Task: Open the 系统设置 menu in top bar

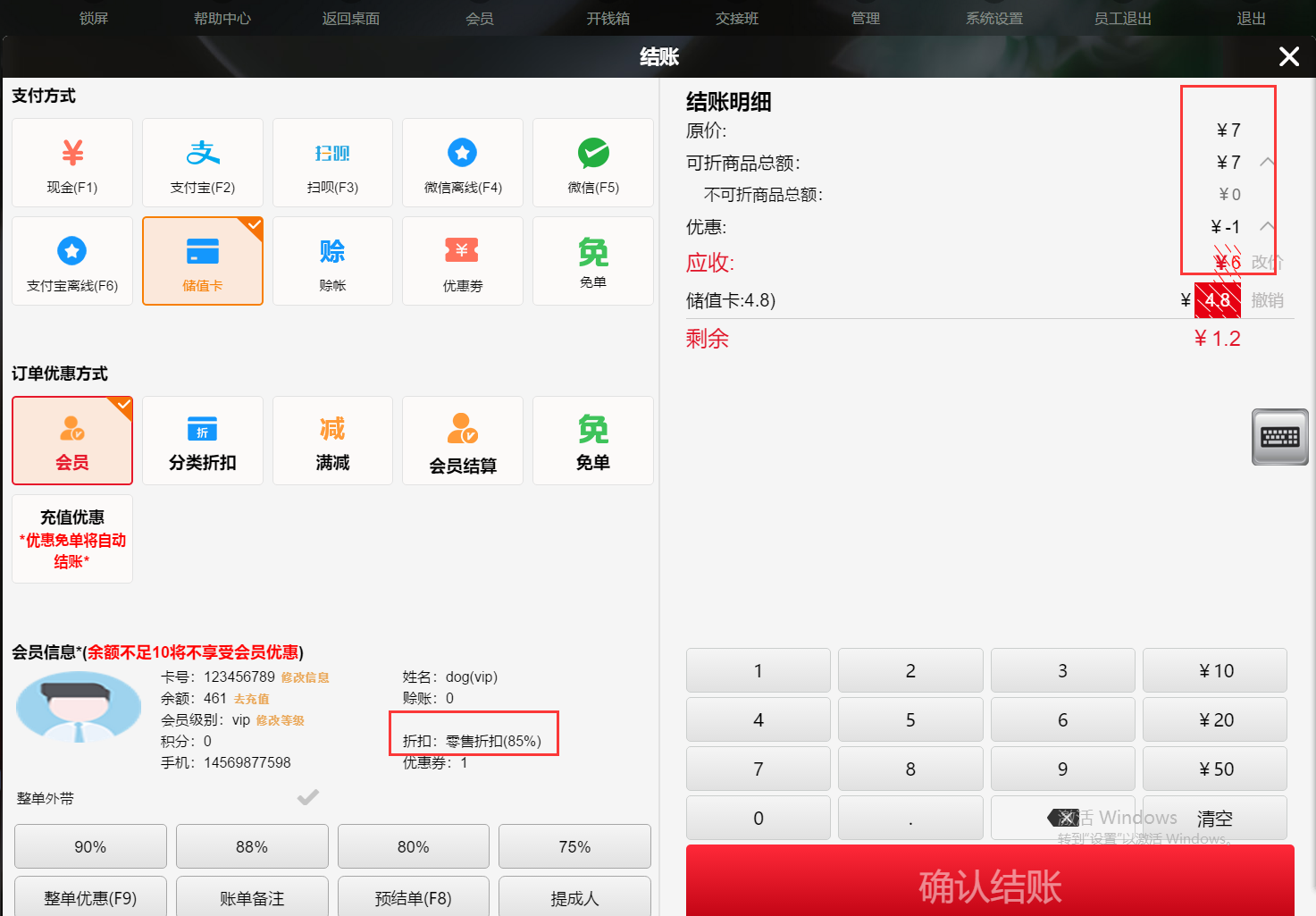Action: click(993, 18)
